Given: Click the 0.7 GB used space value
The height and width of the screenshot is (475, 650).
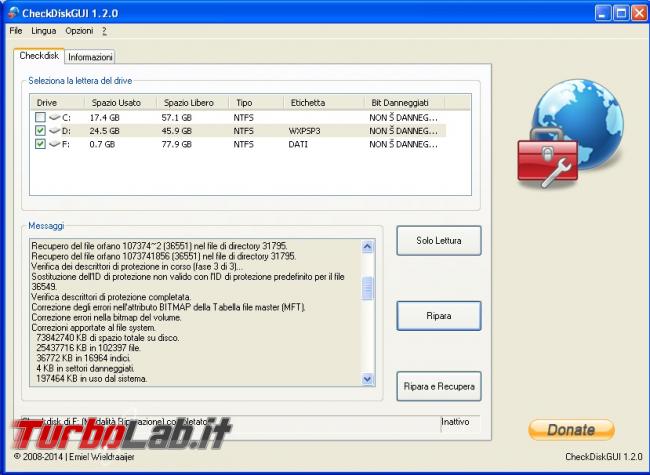Looking at the screenshot, I should [102, 144].
